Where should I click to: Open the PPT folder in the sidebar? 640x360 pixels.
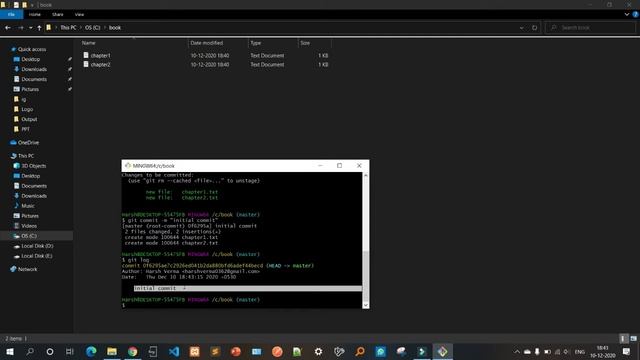pyautogui.click(x=25, y=129)
